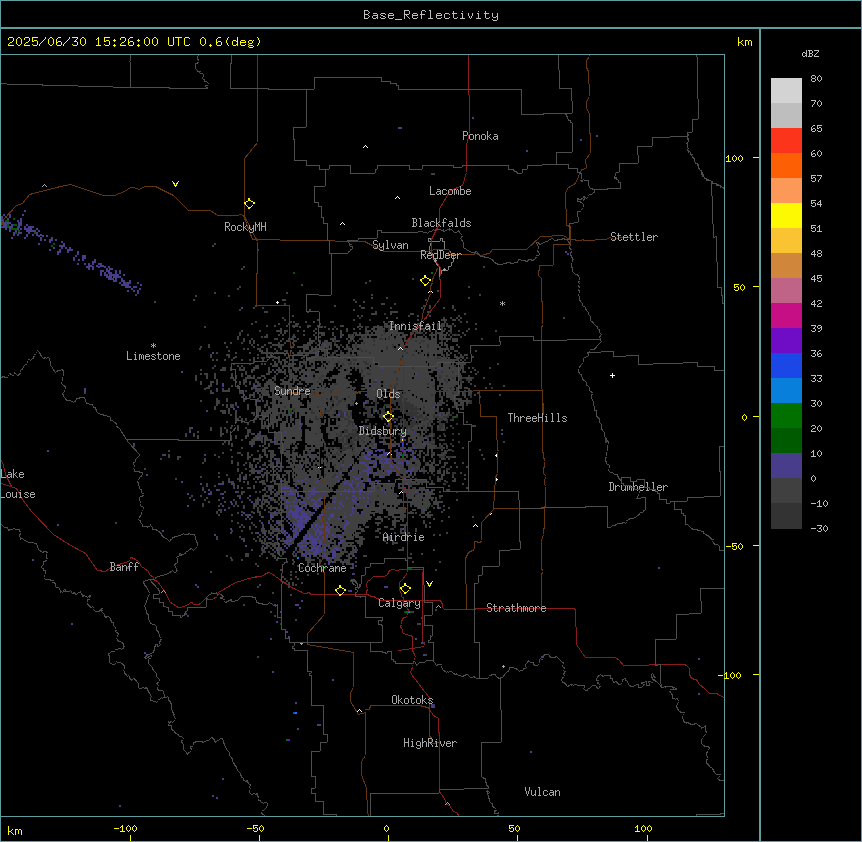Click the Didsbury label
The height and width of the screenshot is (842, 862).
coord(383,431)
